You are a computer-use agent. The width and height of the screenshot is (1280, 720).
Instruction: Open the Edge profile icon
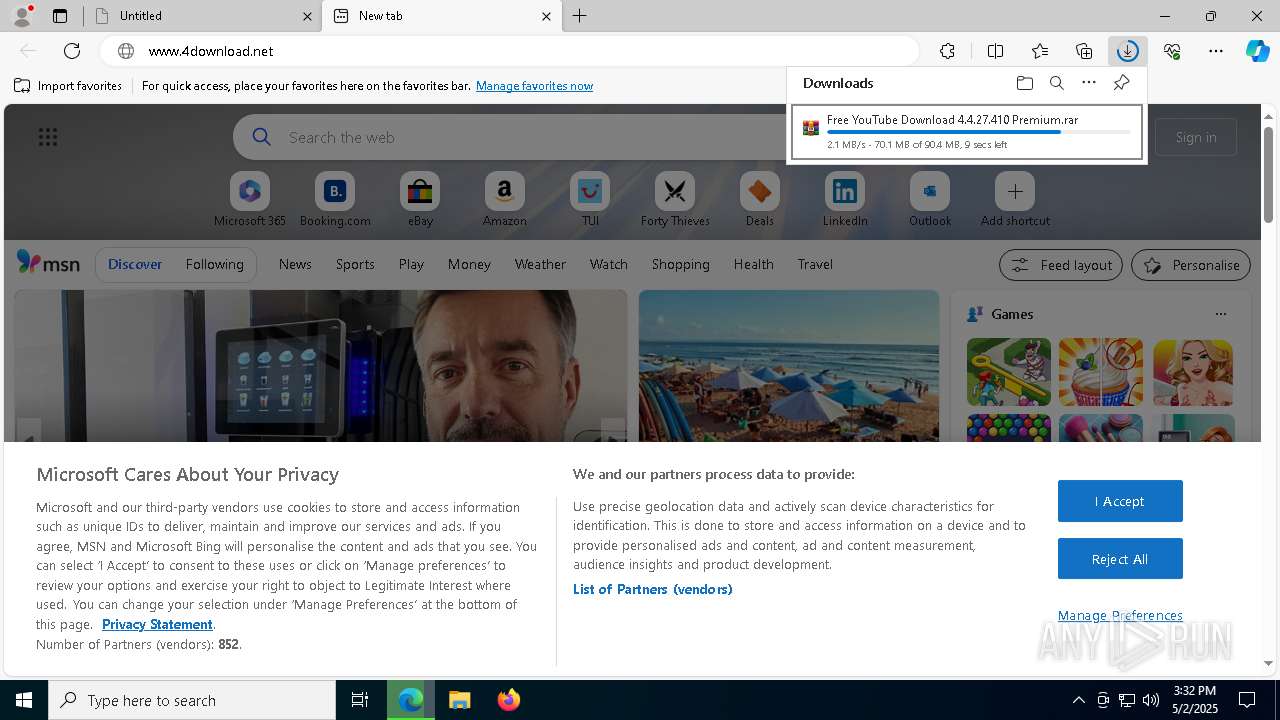(22, 16)
